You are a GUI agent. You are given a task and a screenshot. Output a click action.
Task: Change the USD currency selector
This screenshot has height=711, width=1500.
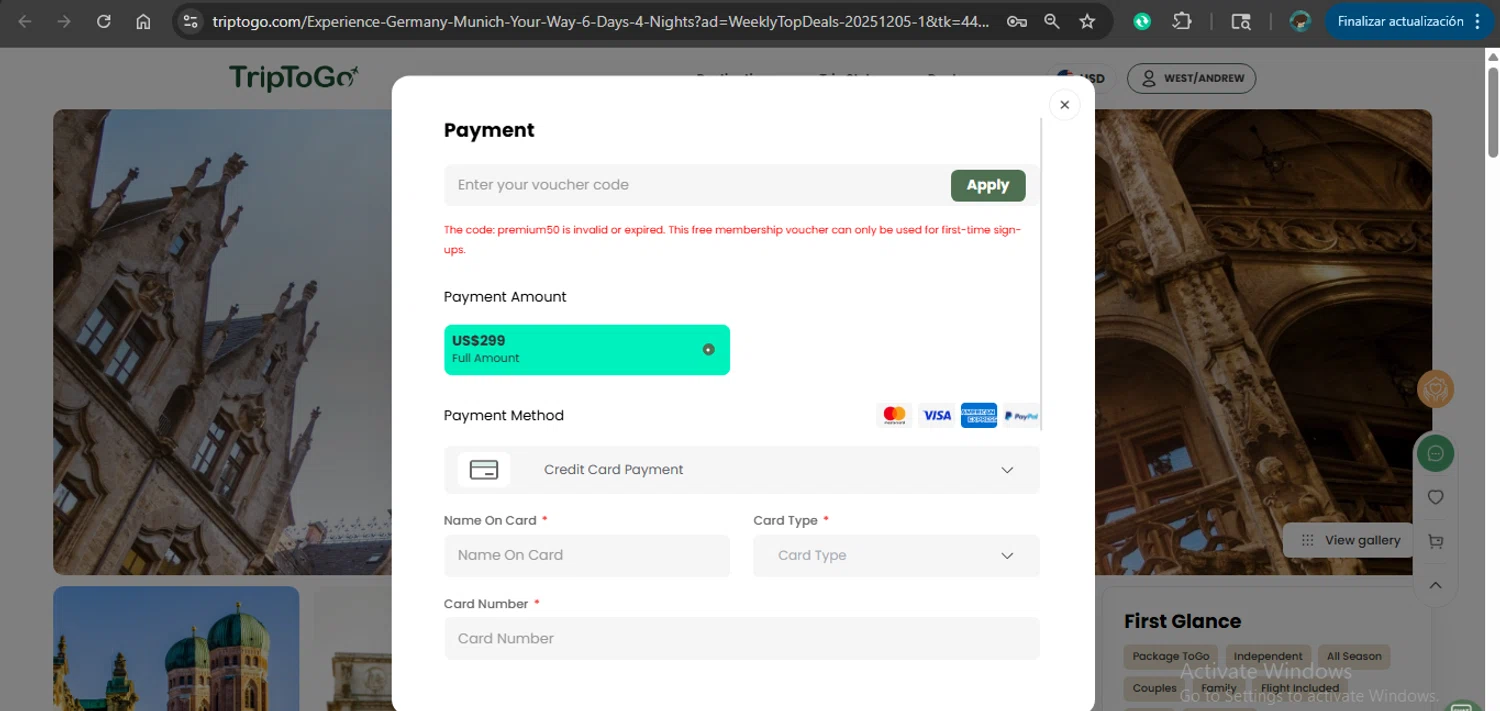1082,78
